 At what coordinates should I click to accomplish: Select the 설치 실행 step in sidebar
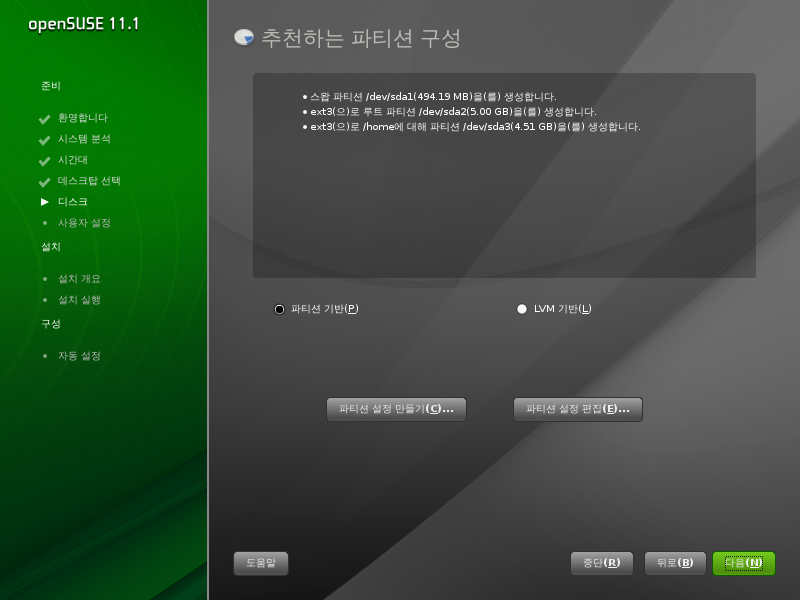click(x=79, y=300)
